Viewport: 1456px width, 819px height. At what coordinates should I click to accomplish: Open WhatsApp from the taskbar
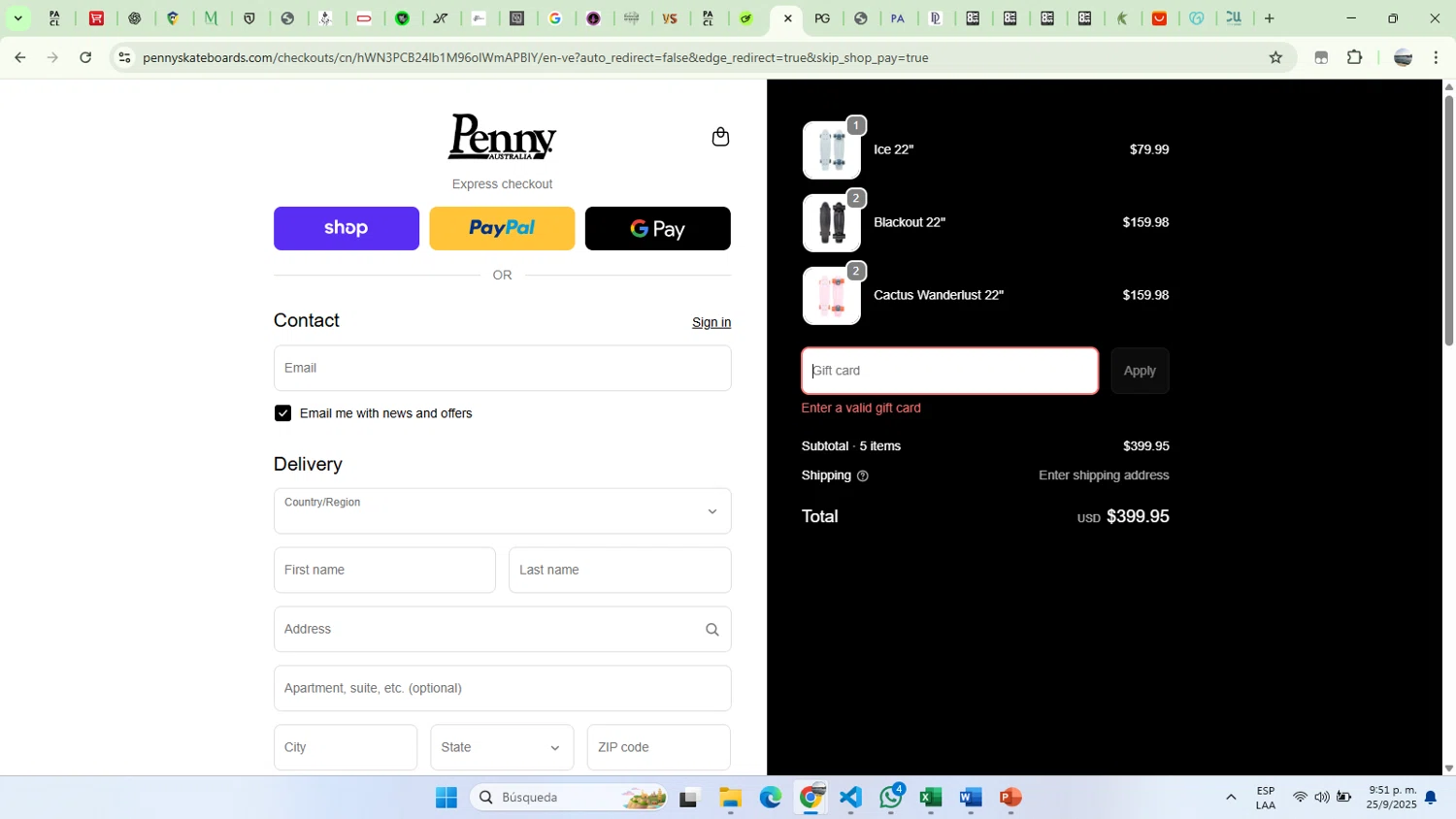(891, 798)
